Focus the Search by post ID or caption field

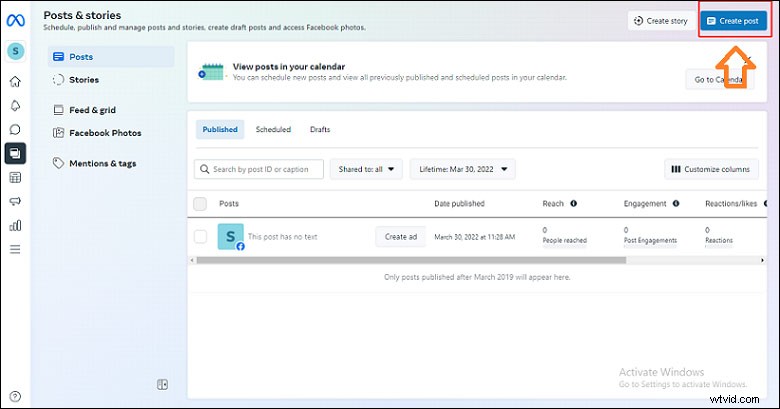[x=259, y=169]
